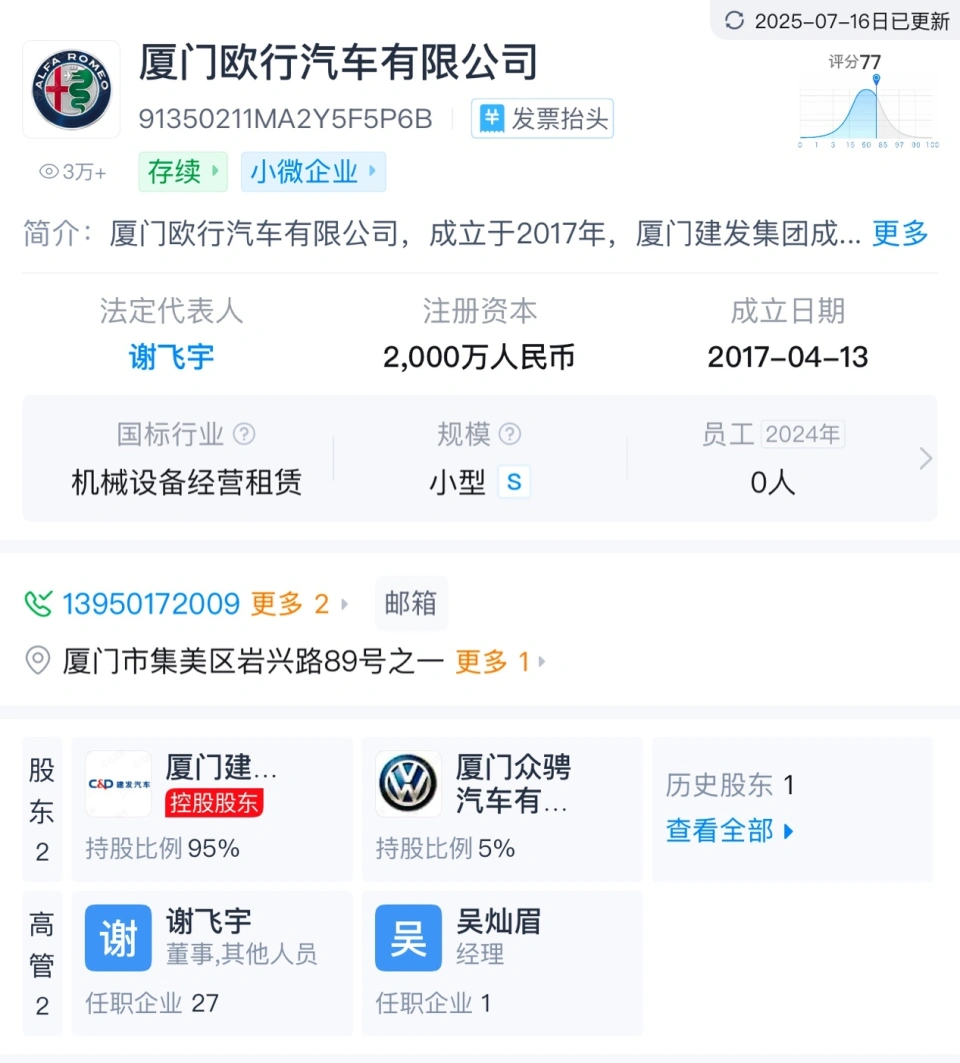Open shareholder 厦门众骋汽车有... card
The width and height of the screenshot is (960, 1063).
(x=502, y=809)
